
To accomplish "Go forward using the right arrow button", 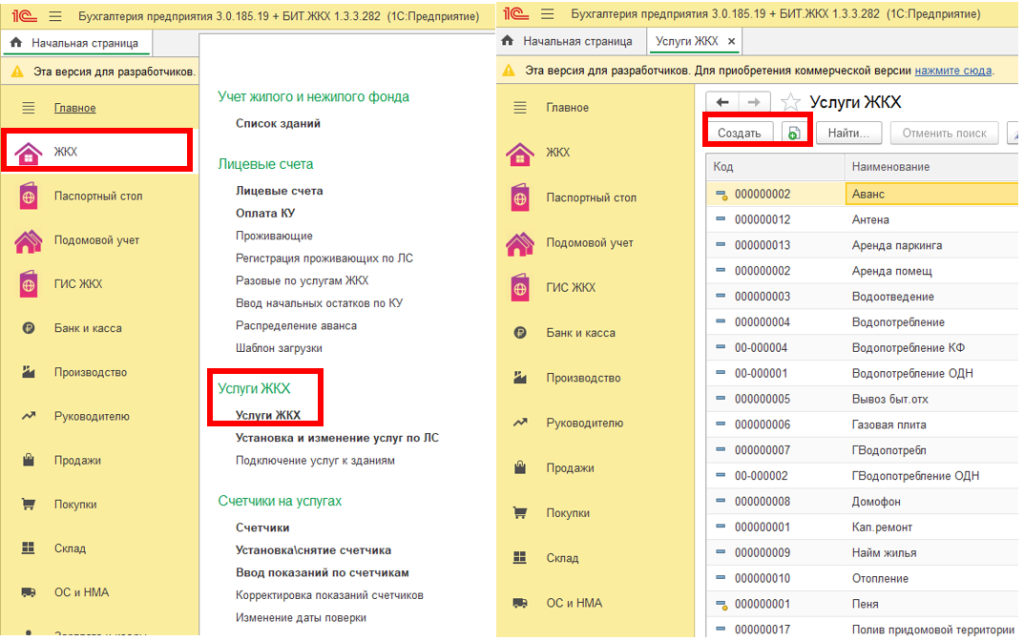I will (755, 102).
